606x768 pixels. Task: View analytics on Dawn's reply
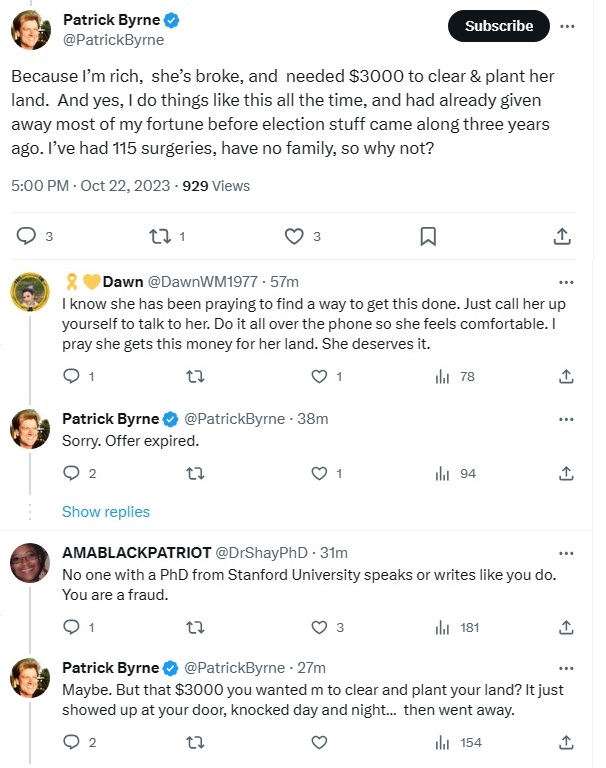click(x=455, y=376)
